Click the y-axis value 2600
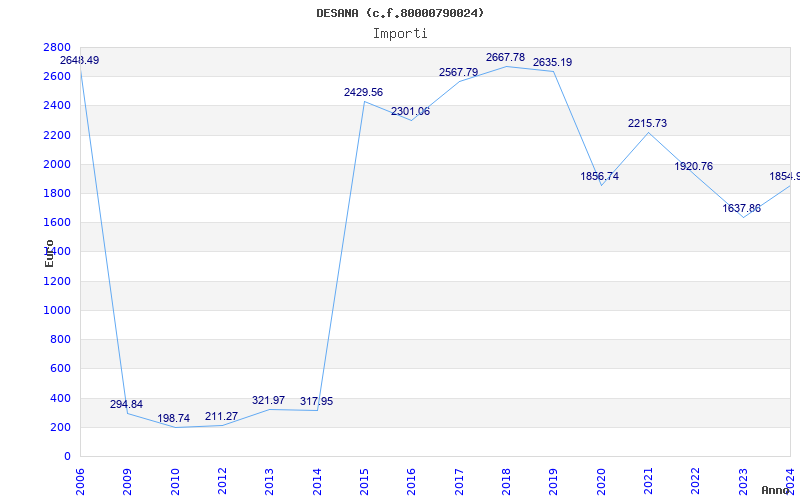Viewport: 800px width, 500px height. (57, 77)
